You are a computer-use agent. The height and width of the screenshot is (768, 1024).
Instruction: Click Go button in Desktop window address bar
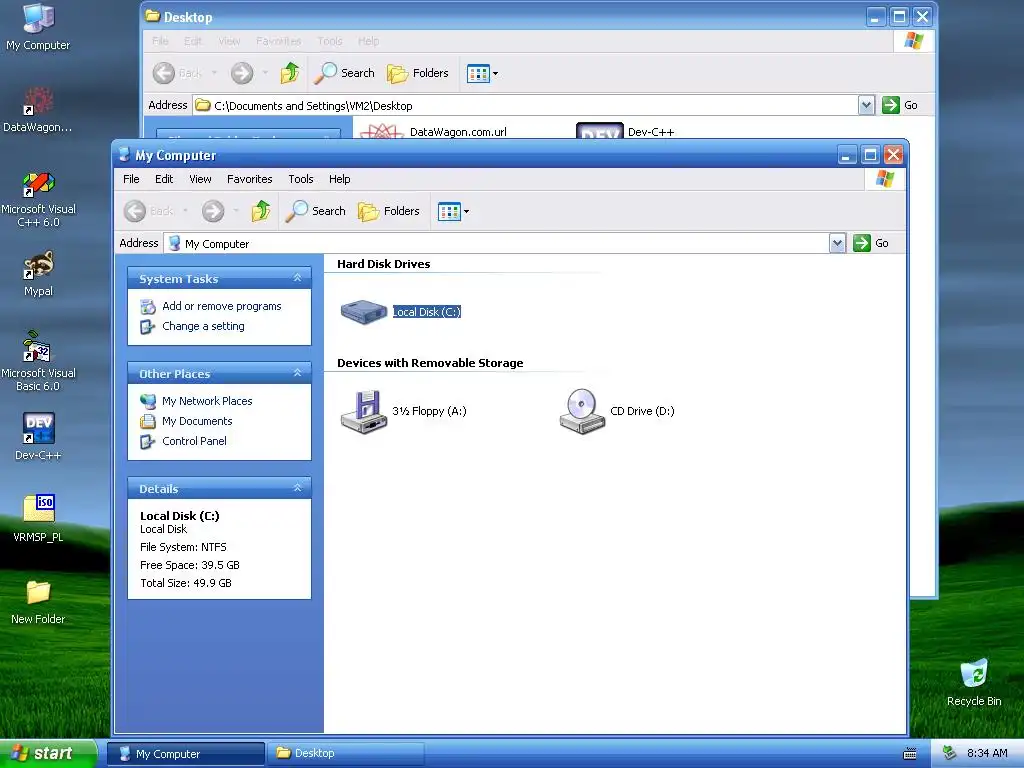pyautogui.click(x=901, y=105)
